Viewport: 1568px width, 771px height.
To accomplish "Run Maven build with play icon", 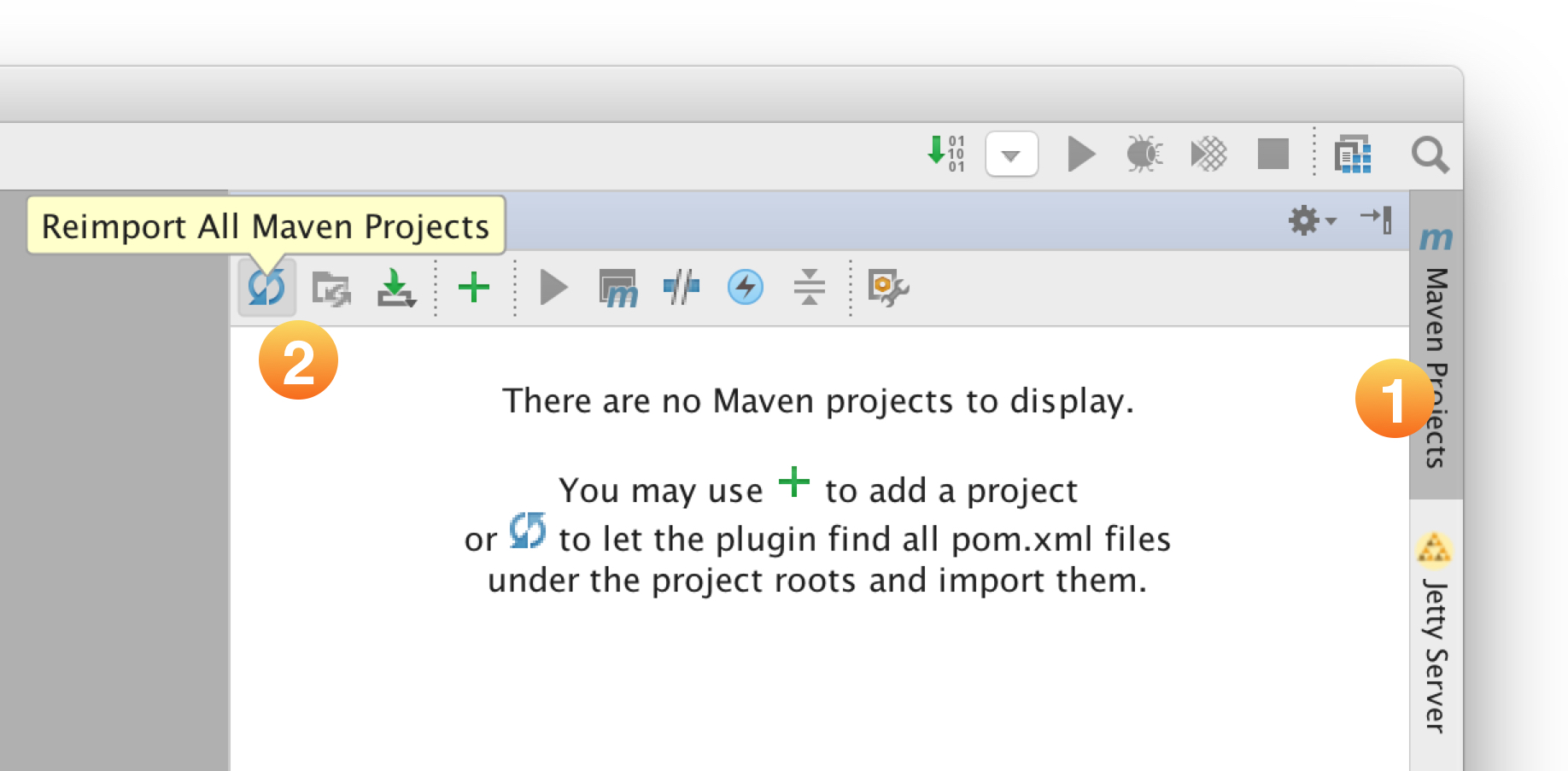I will [x=554, y=288].
